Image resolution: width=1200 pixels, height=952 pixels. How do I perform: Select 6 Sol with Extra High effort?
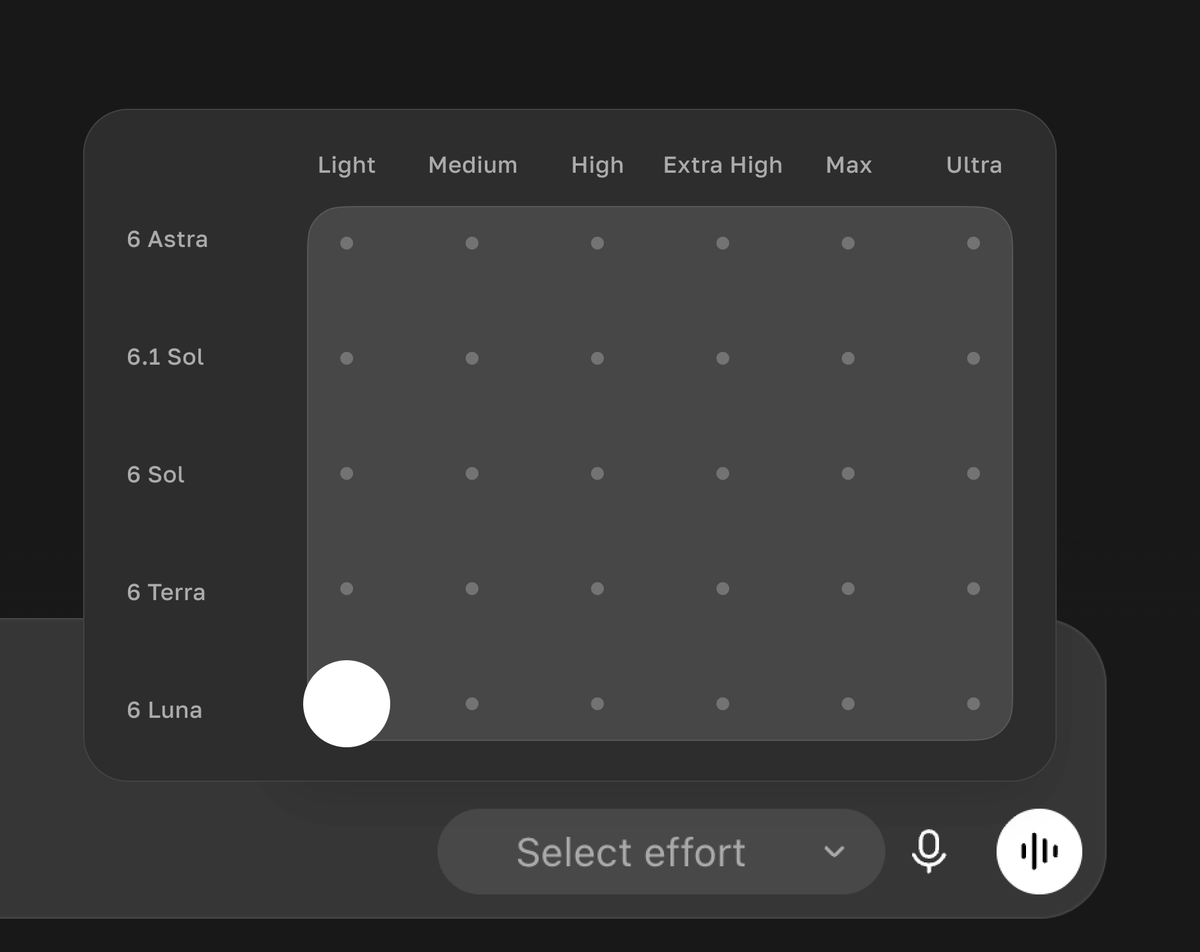click(723, 473)
